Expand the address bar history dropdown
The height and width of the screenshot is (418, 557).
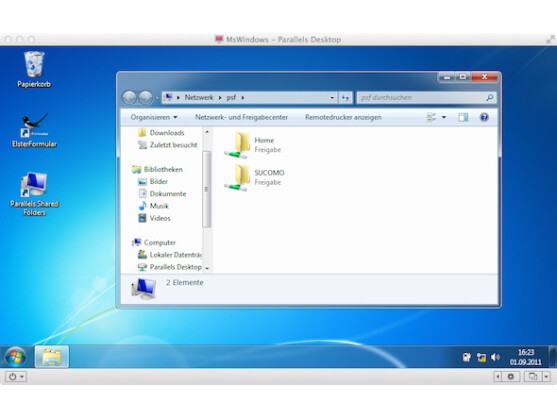[332, 97]
